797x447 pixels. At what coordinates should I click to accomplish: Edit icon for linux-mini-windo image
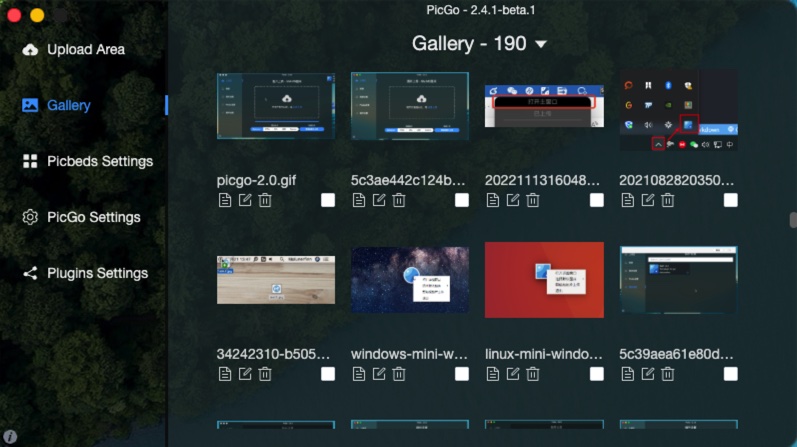(x=513, y=374)
